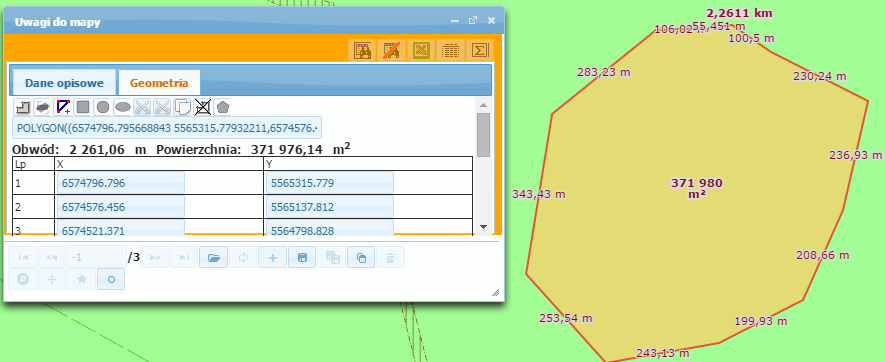Click the open folder icon

(214, 258)
